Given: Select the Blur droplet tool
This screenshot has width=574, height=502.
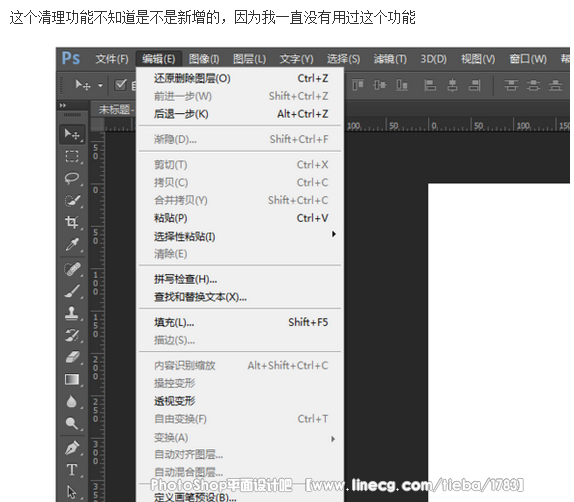Looking at the screenshot, I should [x=72, y=402].
